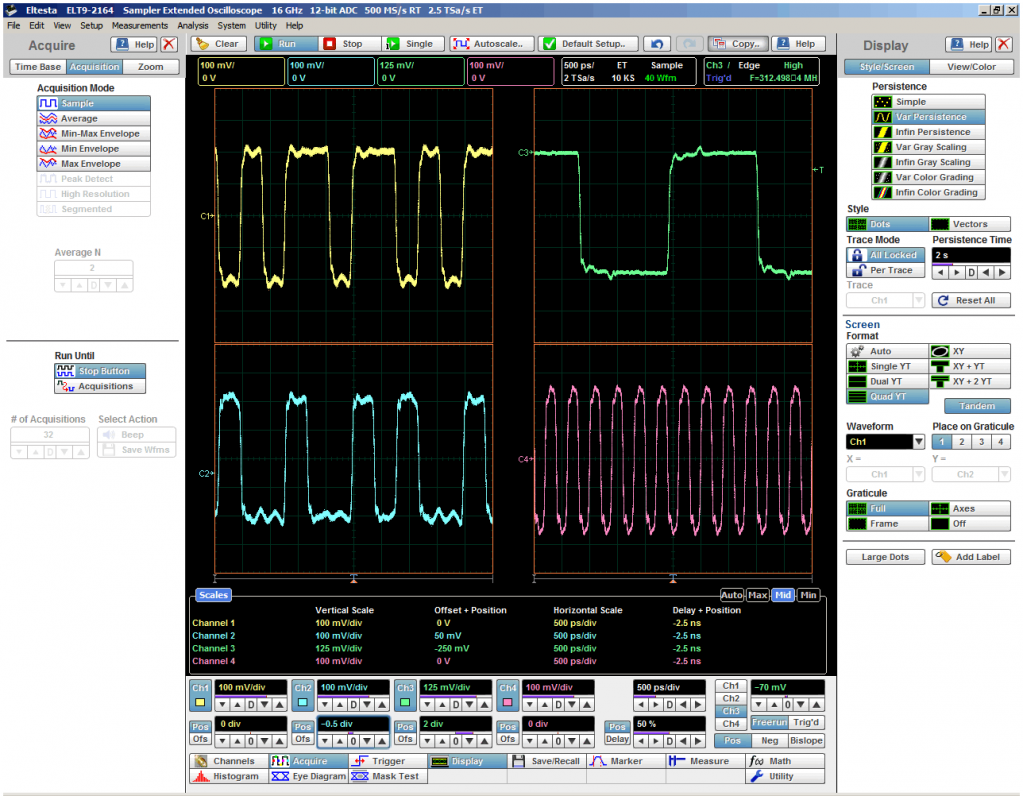1023x796 pixels.
Task: Click the undo arrow icon in toolbar
Action: click(656, 44)
